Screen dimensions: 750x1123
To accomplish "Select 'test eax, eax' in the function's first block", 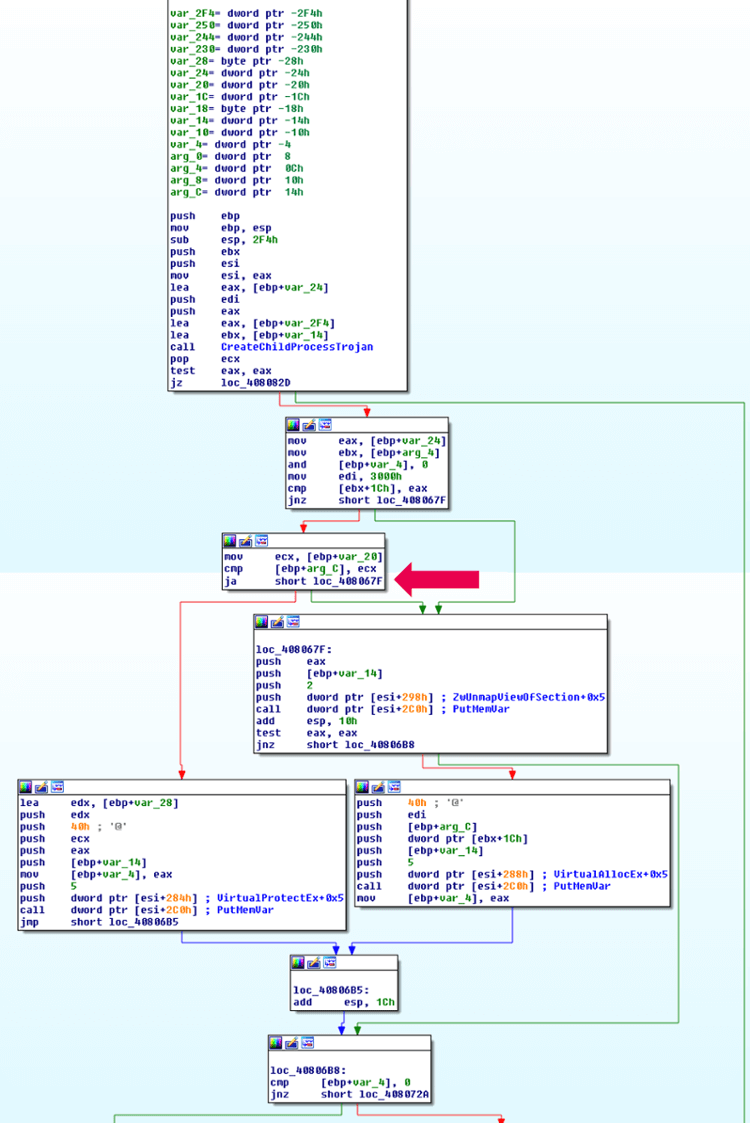I will (x=221, y=370).
